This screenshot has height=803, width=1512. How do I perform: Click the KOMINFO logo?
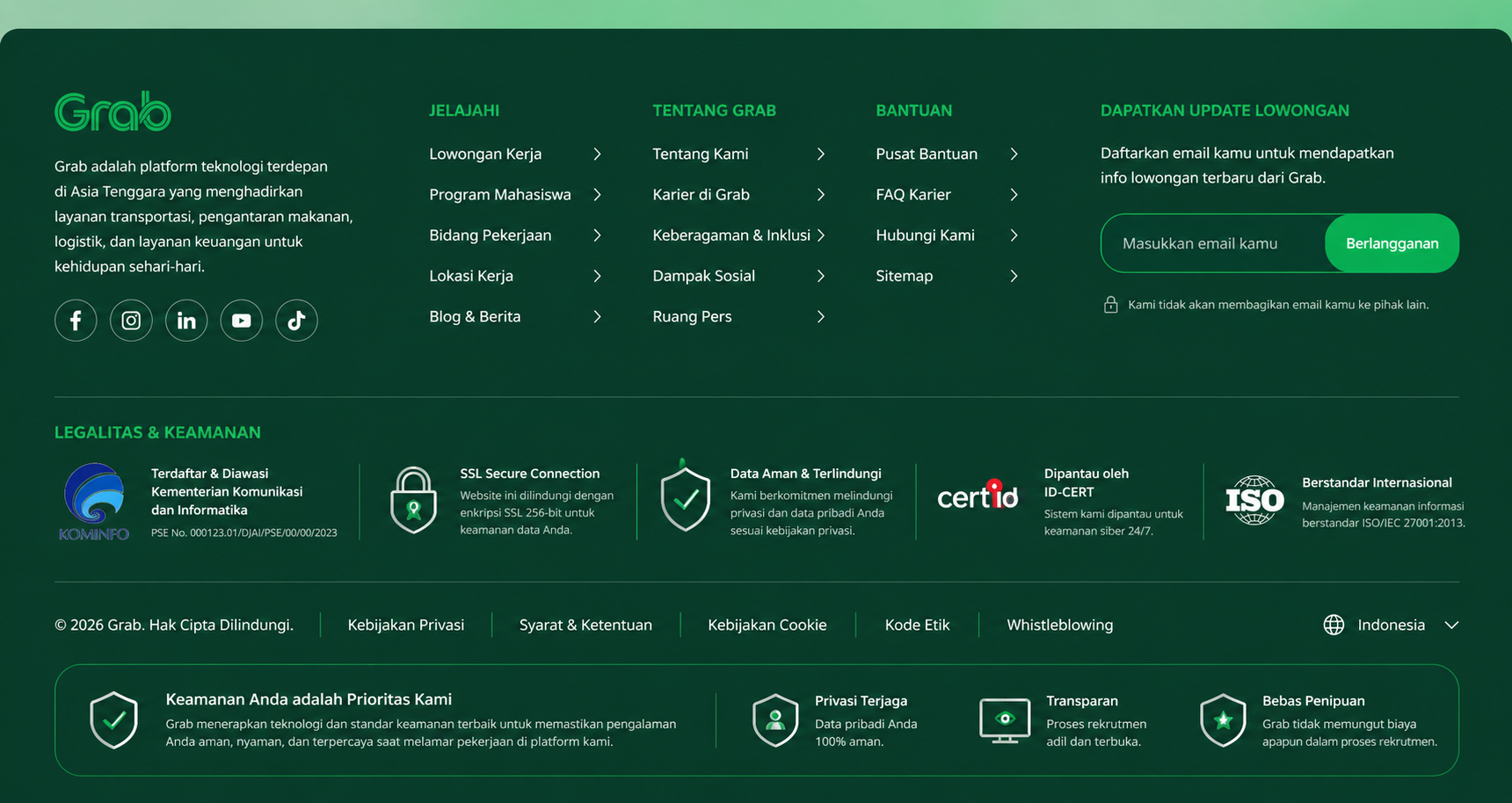pos(94,502)
